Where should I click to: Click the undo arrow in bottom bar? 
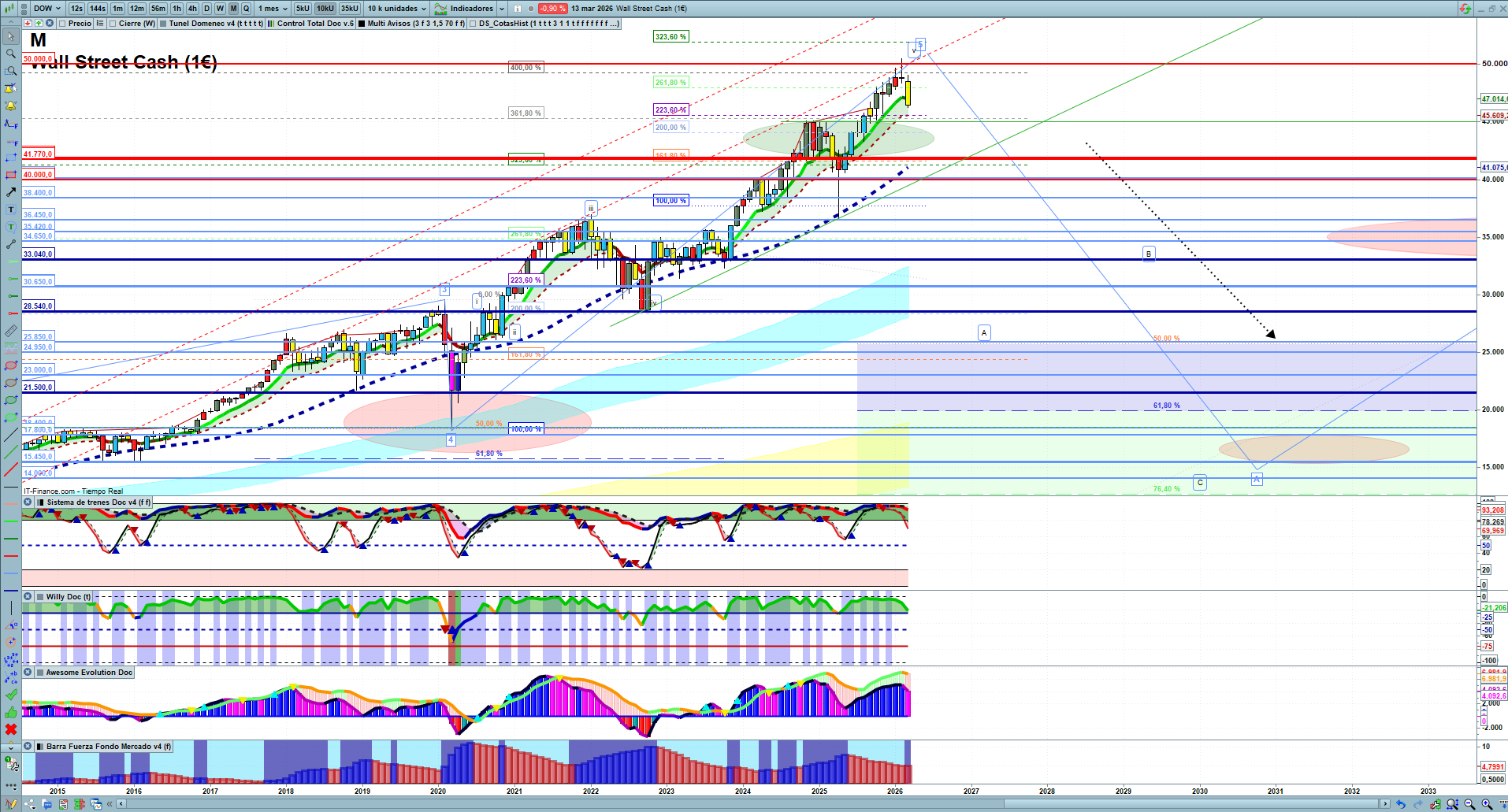click(x=1400, y=804)
